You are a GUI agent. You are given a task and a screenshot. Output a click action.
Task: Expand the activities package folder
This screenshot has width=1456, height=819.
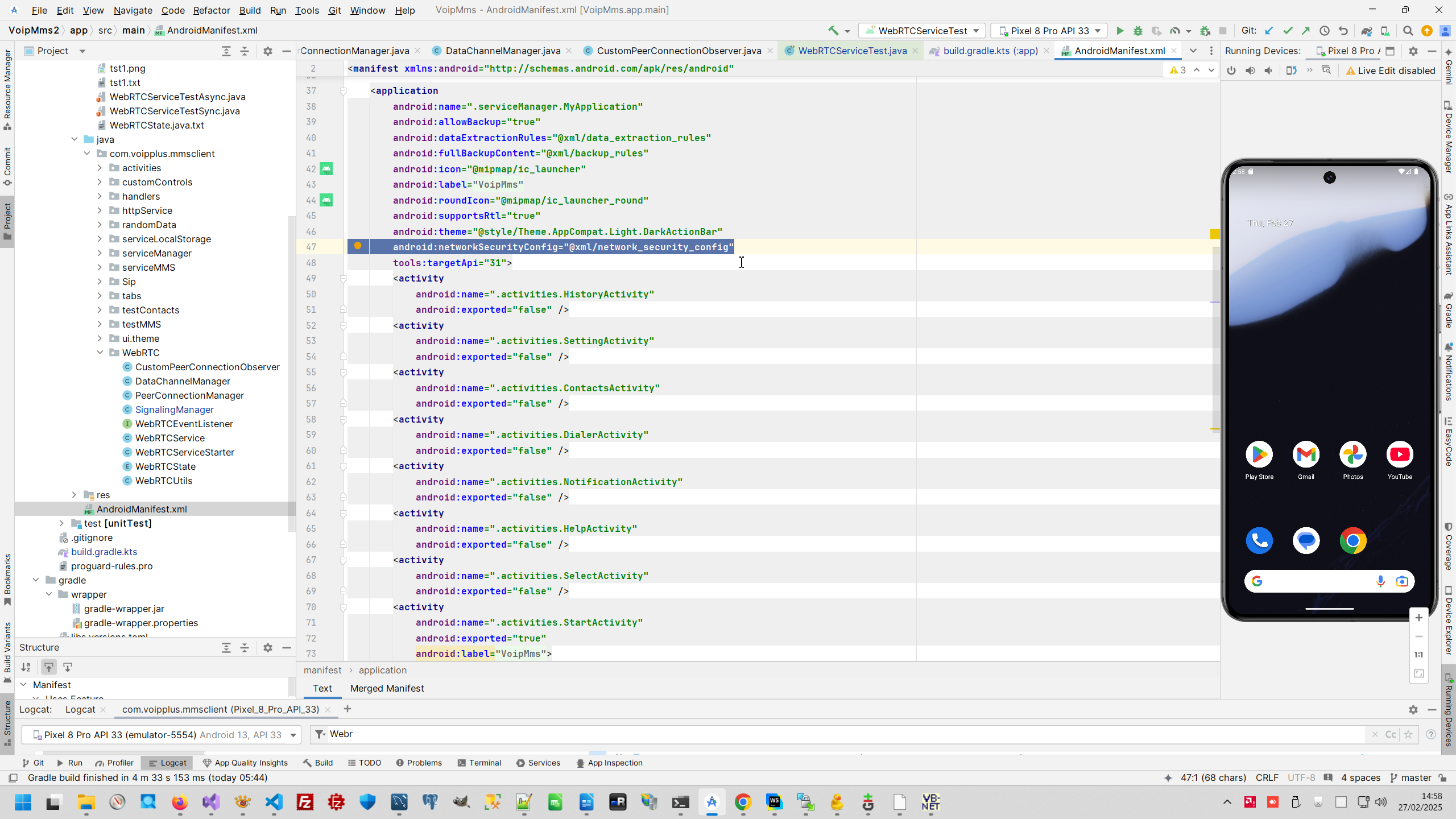[x=100, y=168]
